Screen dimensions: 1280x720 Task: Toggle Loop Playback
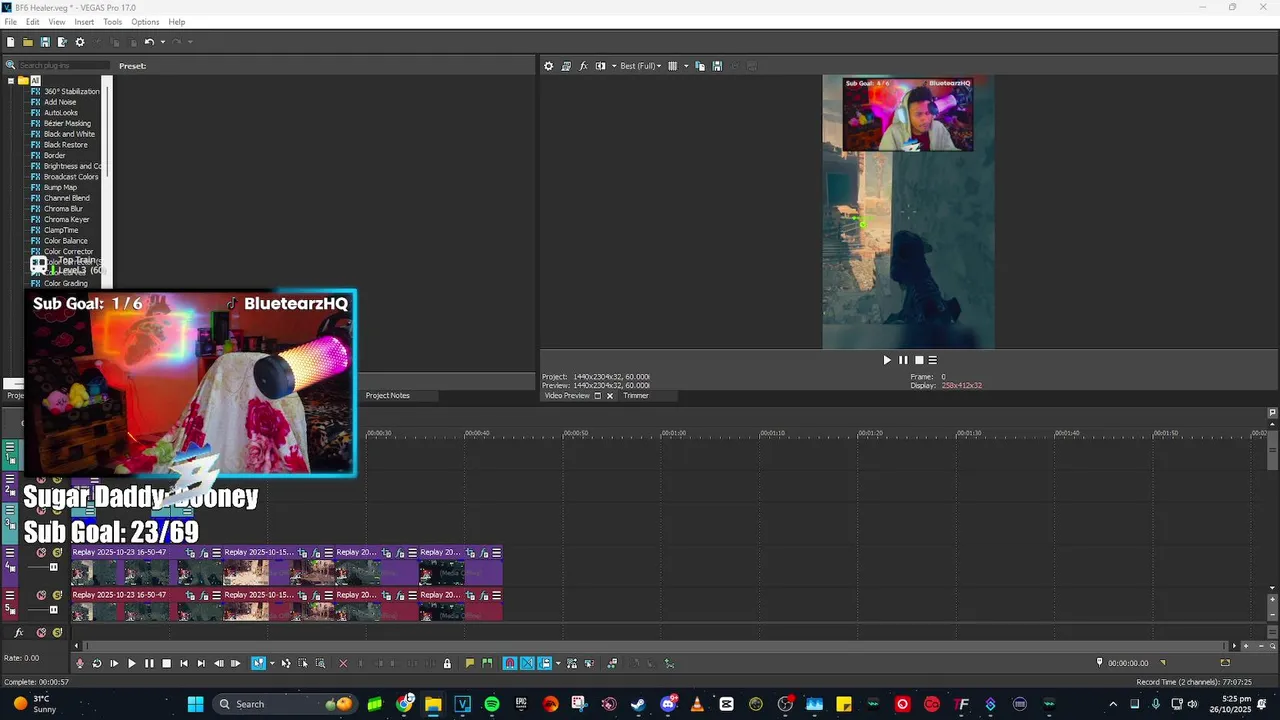(97, 663)
